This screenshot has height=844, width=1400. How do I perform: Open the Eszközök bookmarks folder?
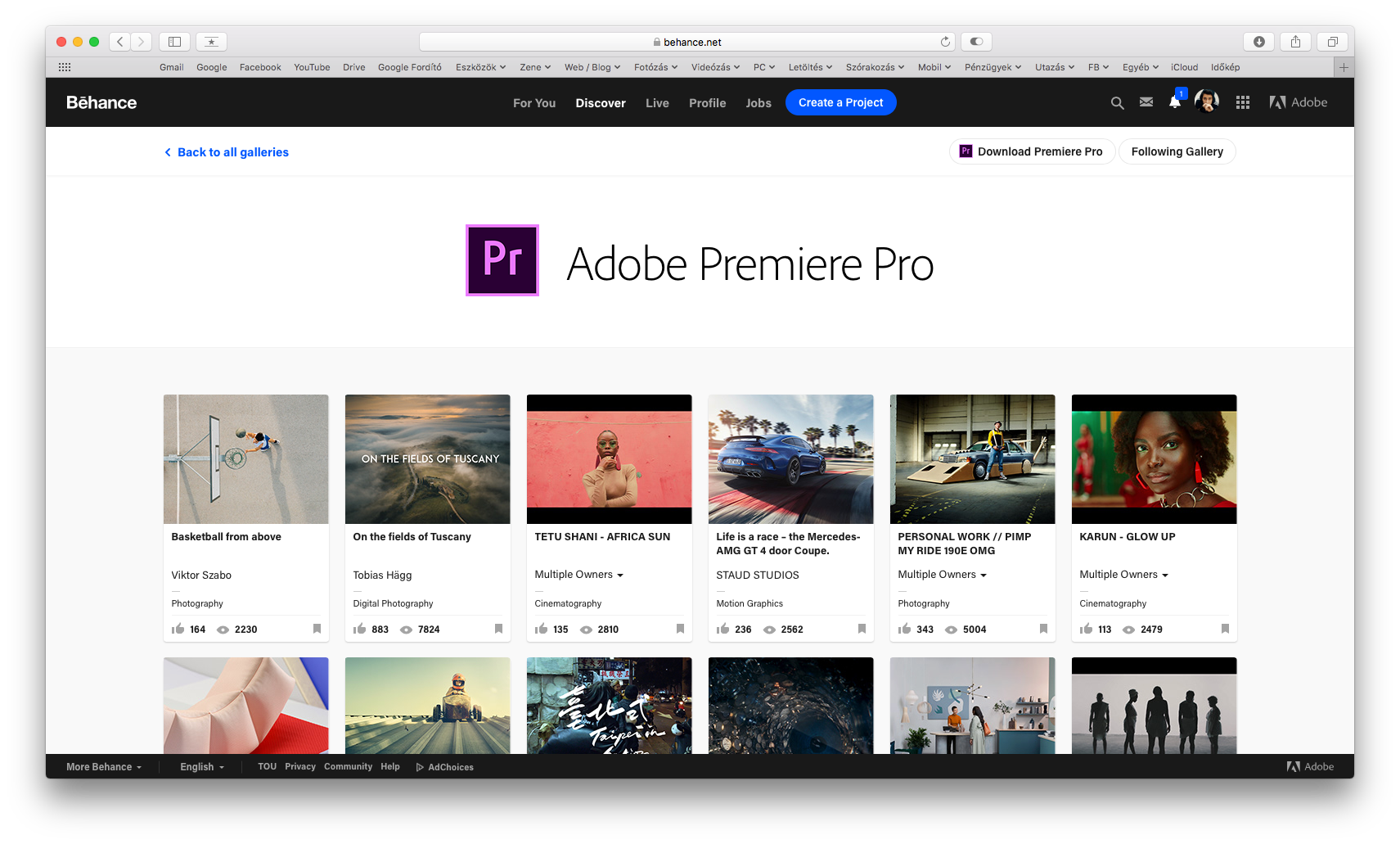[480, 67]
